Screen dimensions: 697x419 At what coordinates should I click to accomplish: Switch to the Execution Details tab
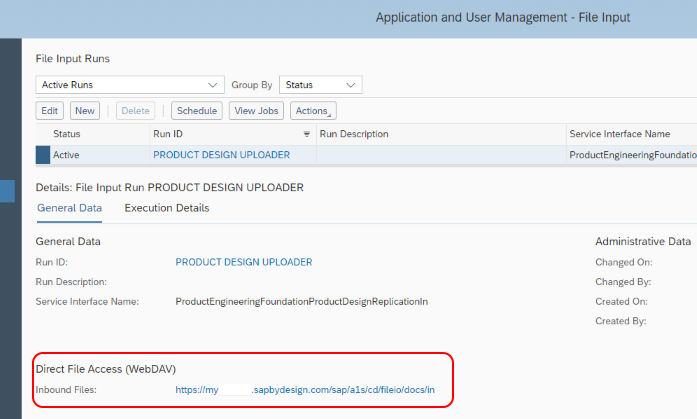(167, 208)
